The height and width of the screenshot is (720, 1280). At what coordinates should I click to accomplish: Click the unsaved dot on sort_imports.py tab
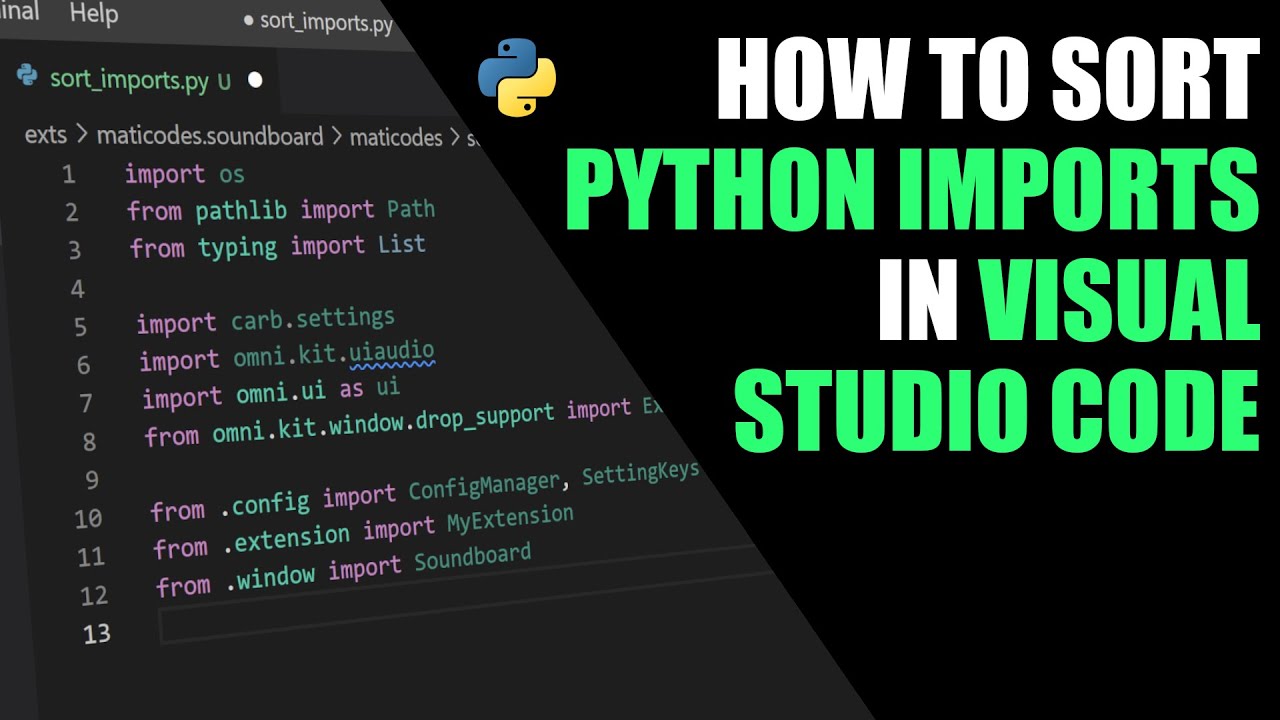[x=254, y=80]
